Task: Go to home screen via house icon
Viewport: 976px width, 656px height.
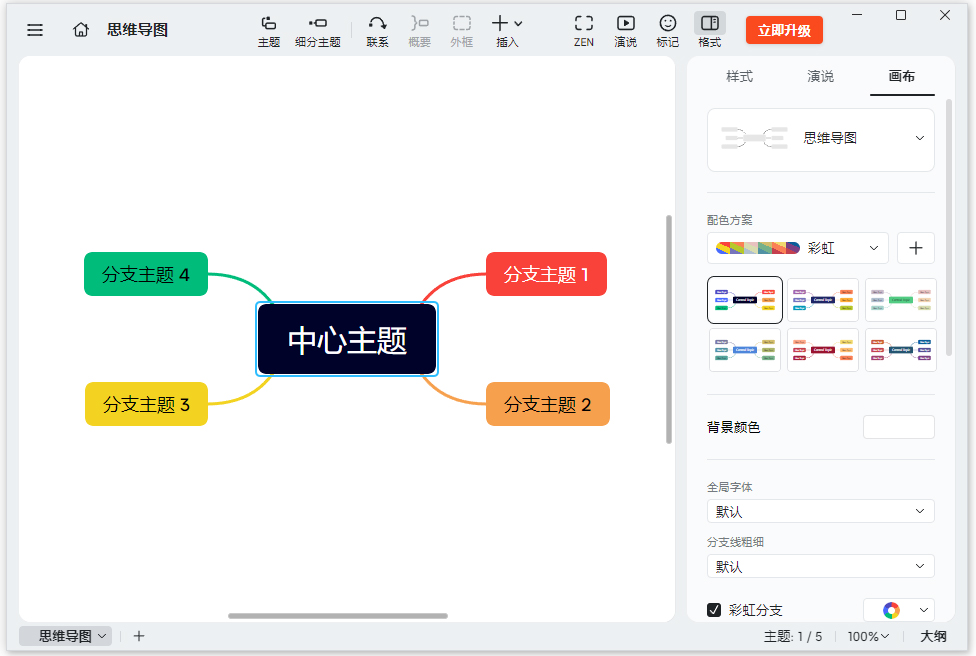Action: tap(80, 29)
